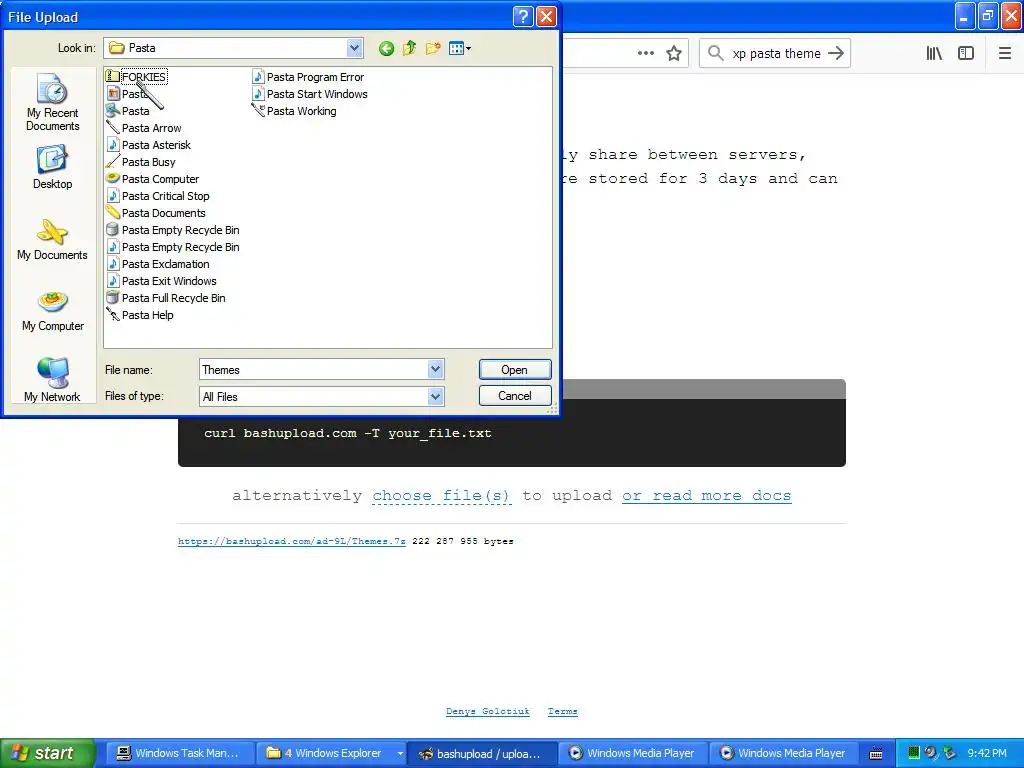Switch to bashupload taskbar button
Image resolution: width=1024 pixels, height=768 pixels.
point(483,753)
